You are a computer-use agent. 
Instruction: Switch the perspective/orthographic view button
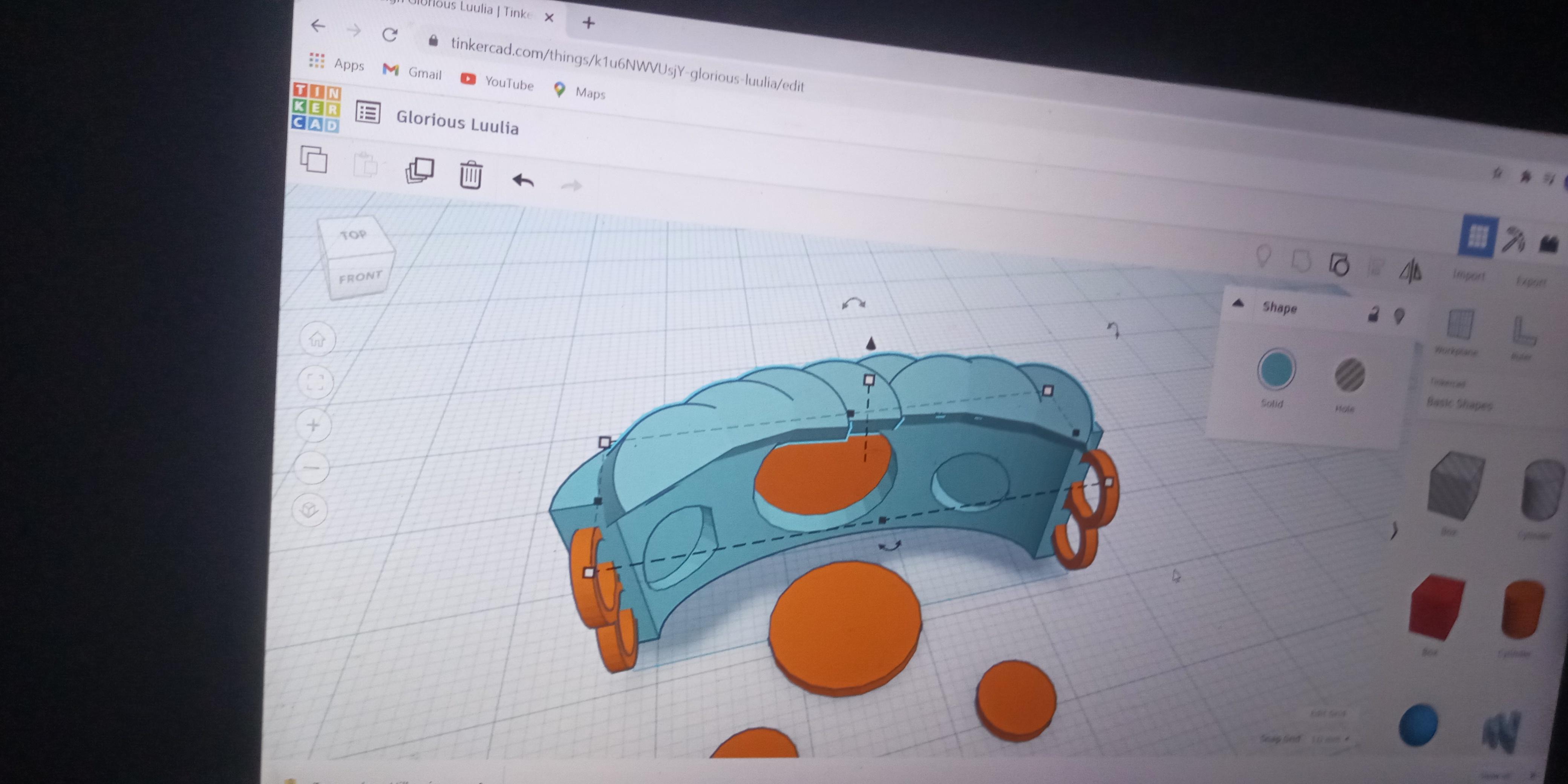[310, 510]
